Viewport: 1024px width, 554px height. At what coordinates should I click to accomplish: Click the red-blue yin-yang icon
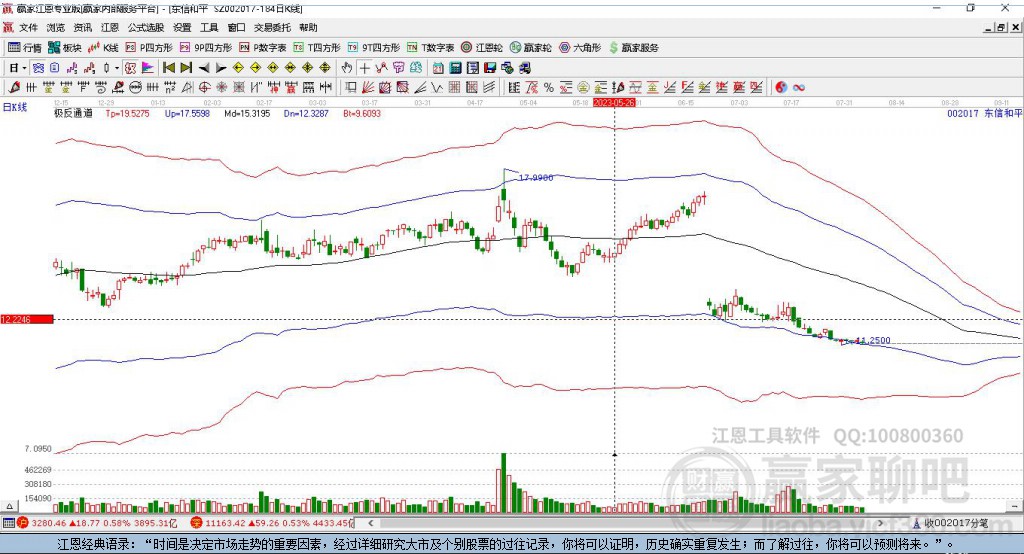tap(781, 87)
